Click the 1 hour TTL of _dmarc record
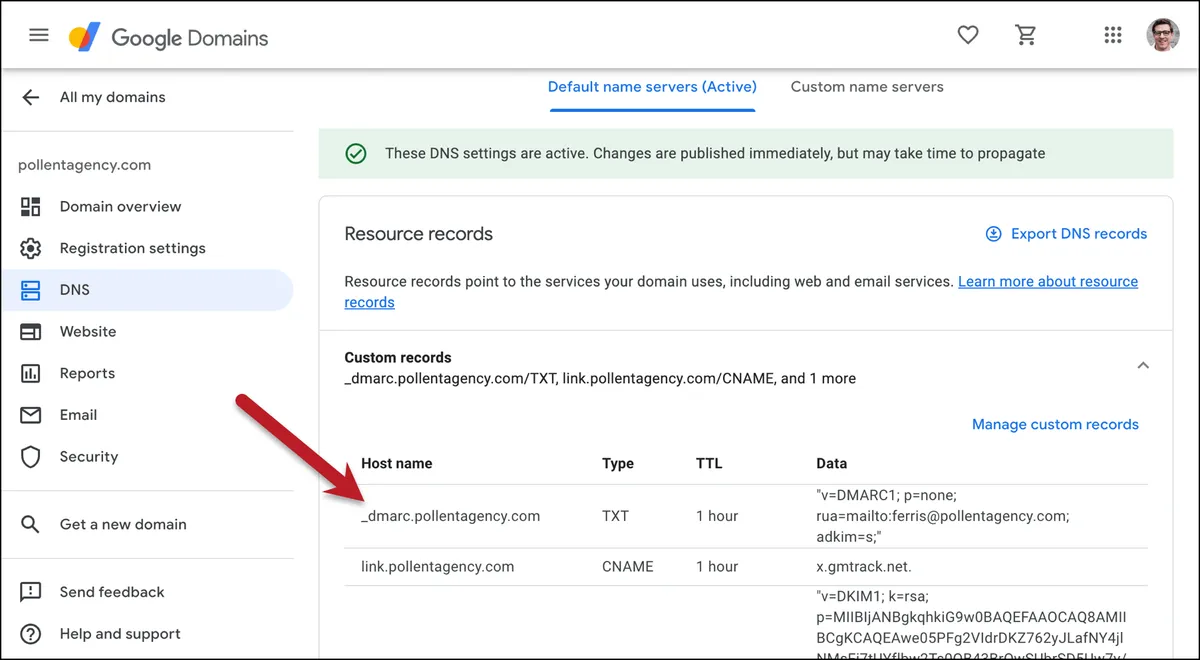The width and height of the screenshot is (1200, 660). [x=717, y=516]
